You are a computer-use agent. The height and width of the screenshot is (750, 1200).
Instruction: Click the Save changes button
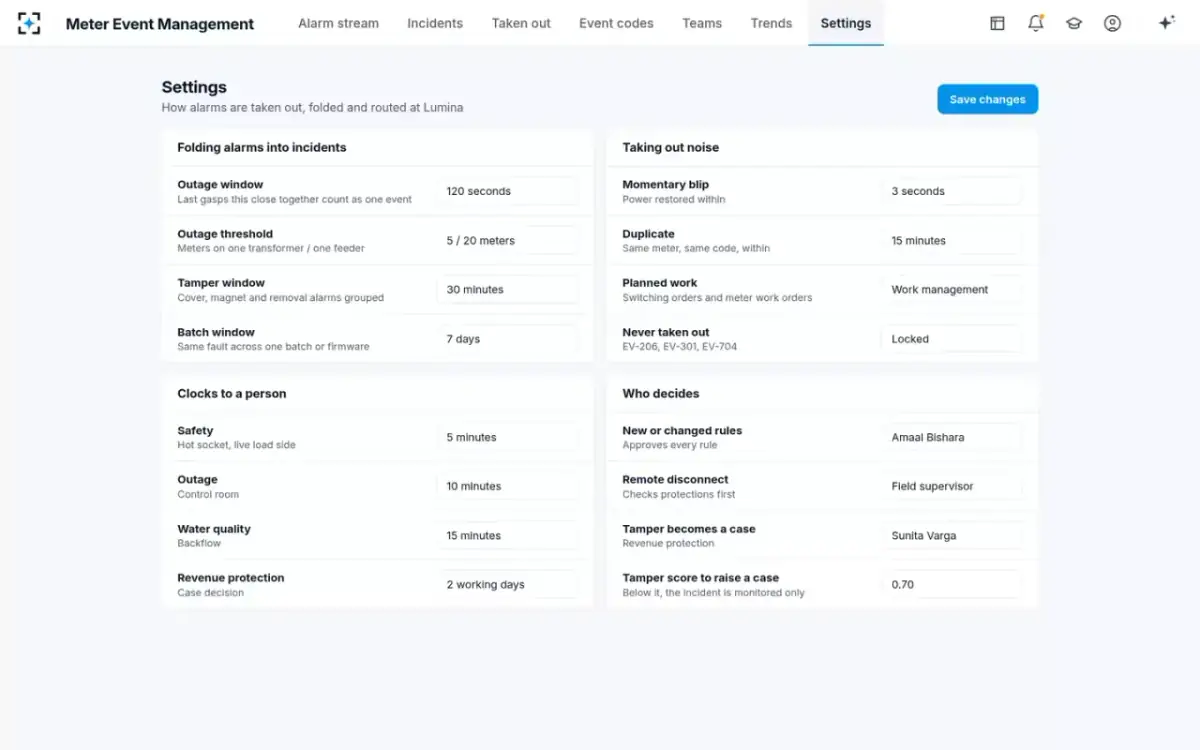click(987, 99)
